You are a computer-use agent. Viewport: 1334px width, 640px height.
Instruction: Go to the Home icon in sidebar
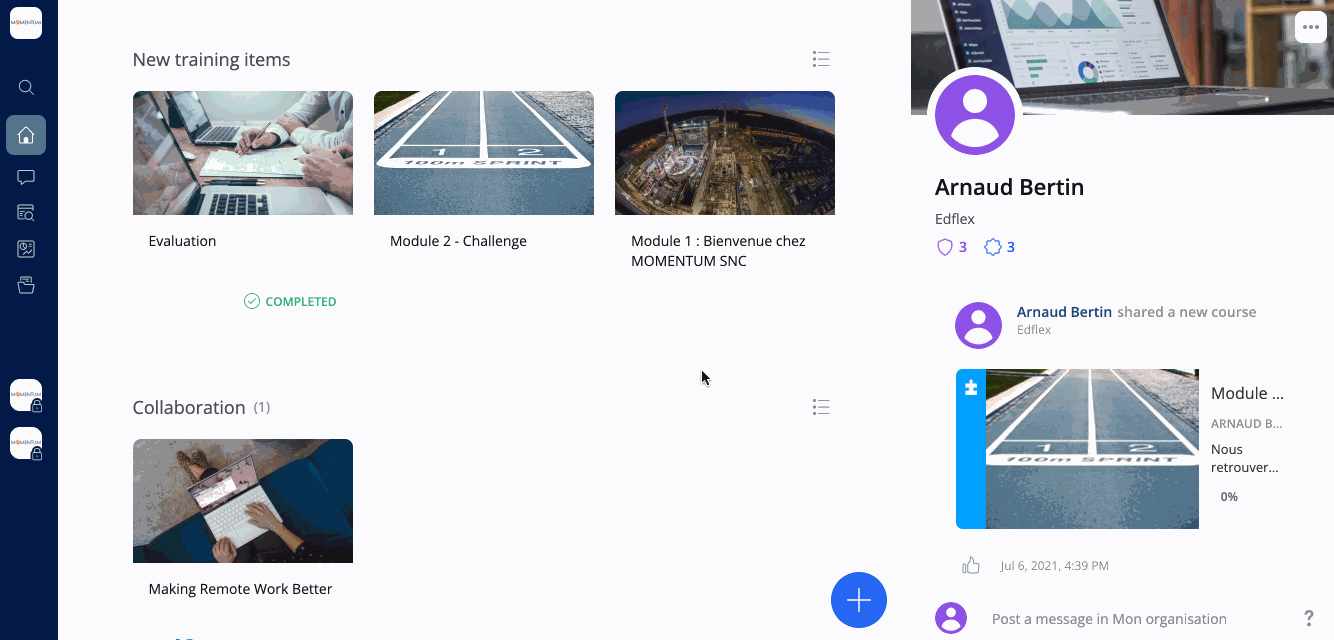click(26, 135)
